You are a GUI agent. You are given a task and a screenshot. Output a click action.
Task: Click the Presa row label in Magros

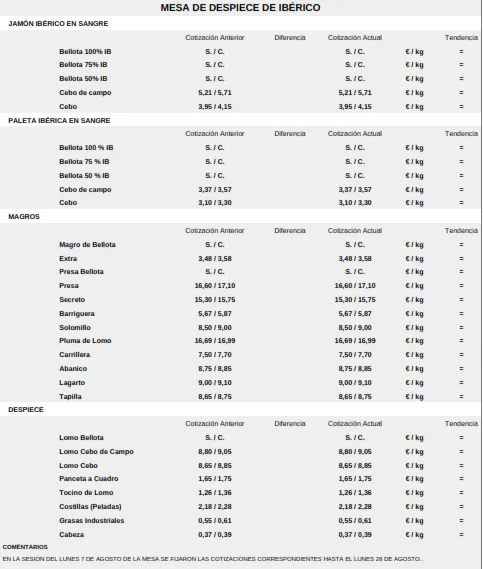pyautogui.click(x=69, y=286)
